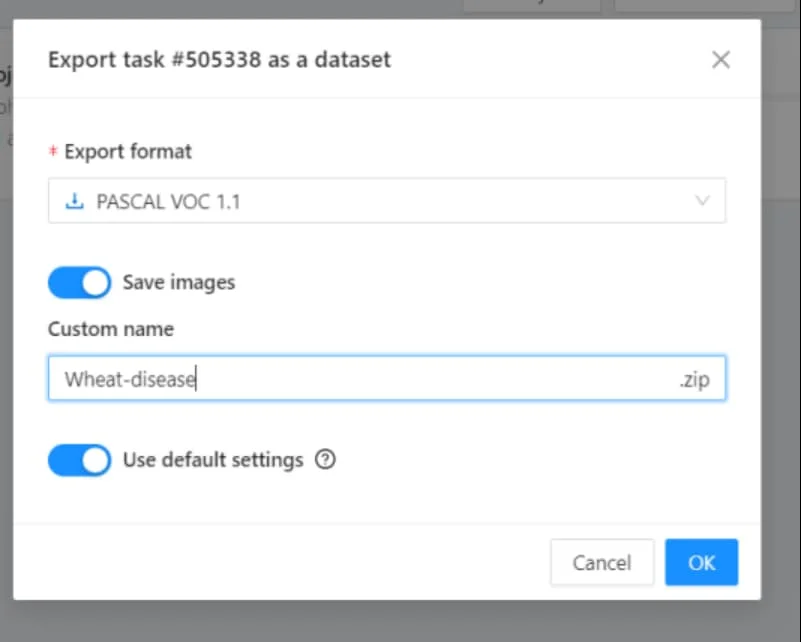The image size is (801, 642).
Task: Turn off the Use default settings switch
Action: pyautogui.click(x=79, y=460)
